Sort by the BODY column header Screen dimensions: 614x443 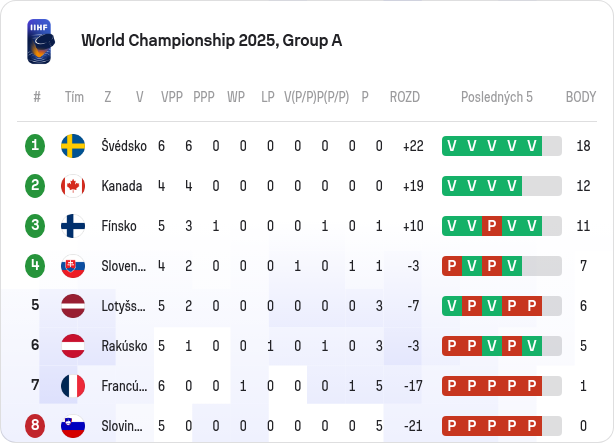pos(581,97)
